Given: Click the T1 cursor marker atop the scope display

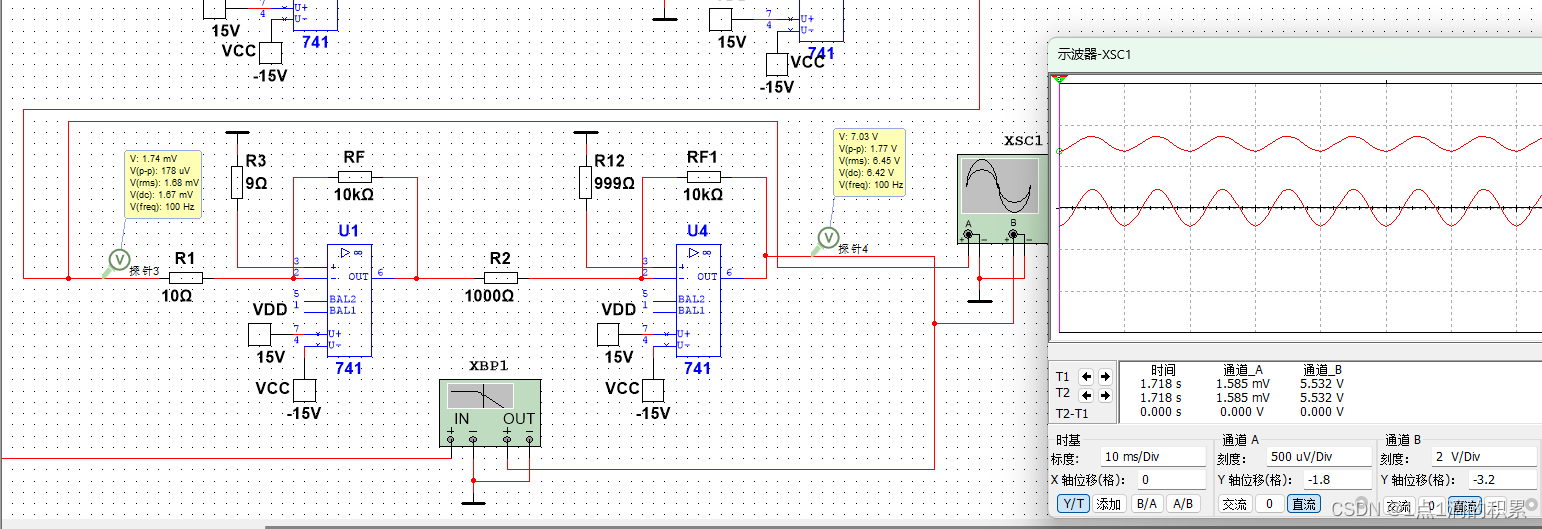Looking at the screenshot, I should tap(1059, 78).
